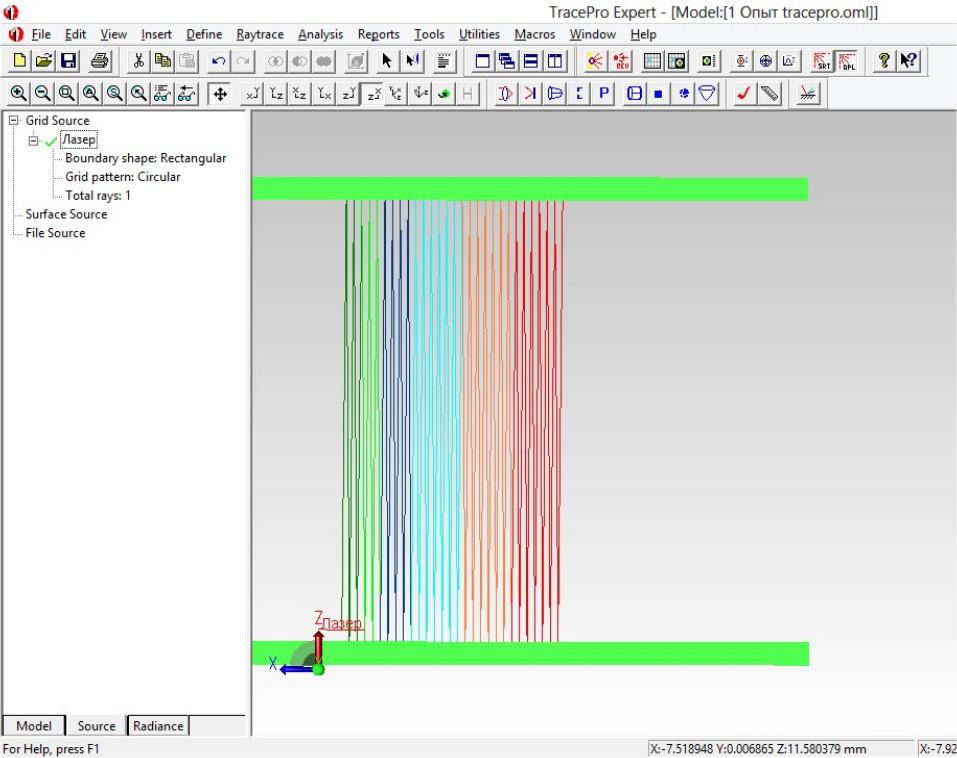Switch to the Model tab

tap(34, 726)
